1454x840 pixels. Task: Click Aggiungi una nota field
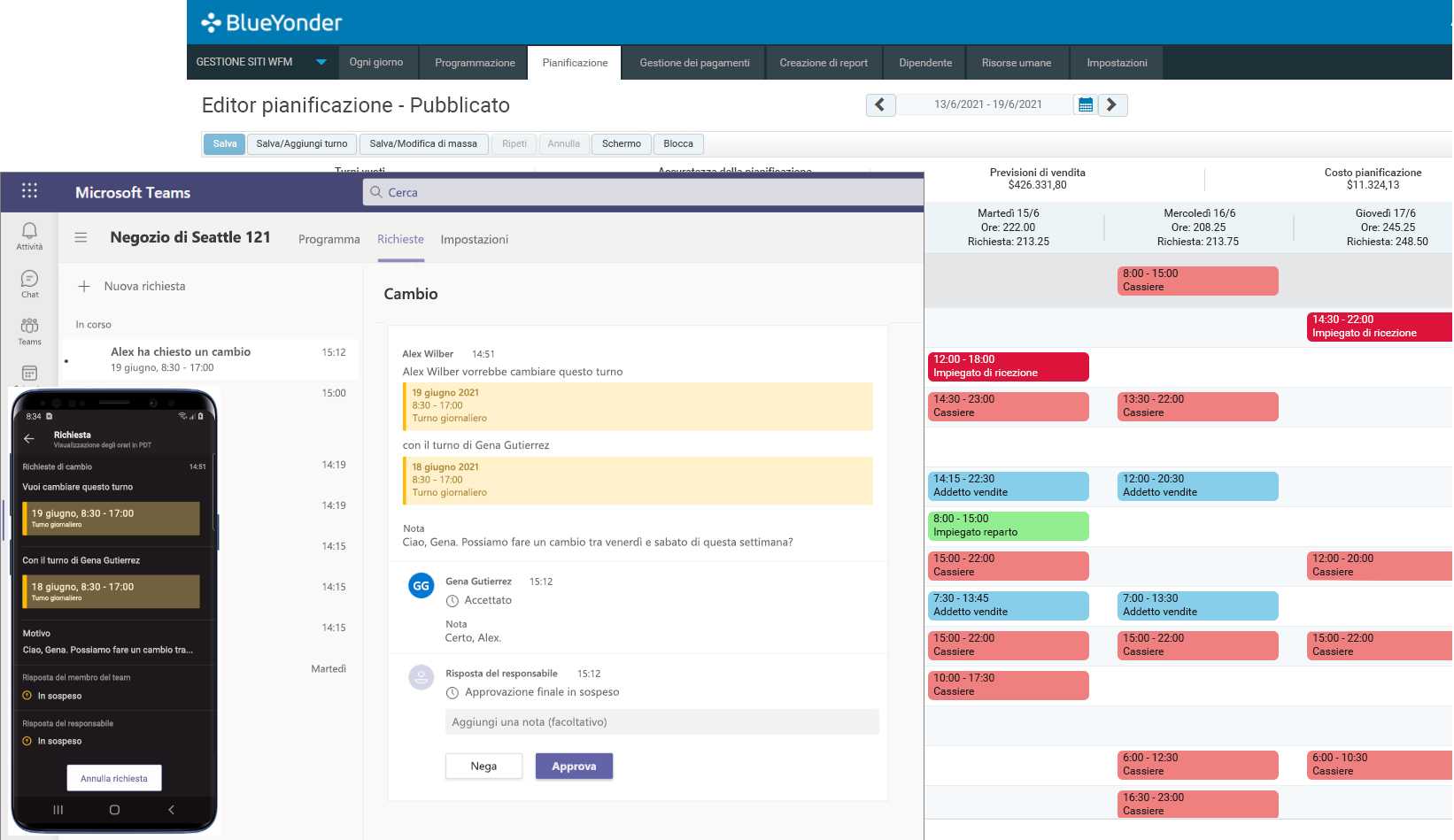point(662,722)
